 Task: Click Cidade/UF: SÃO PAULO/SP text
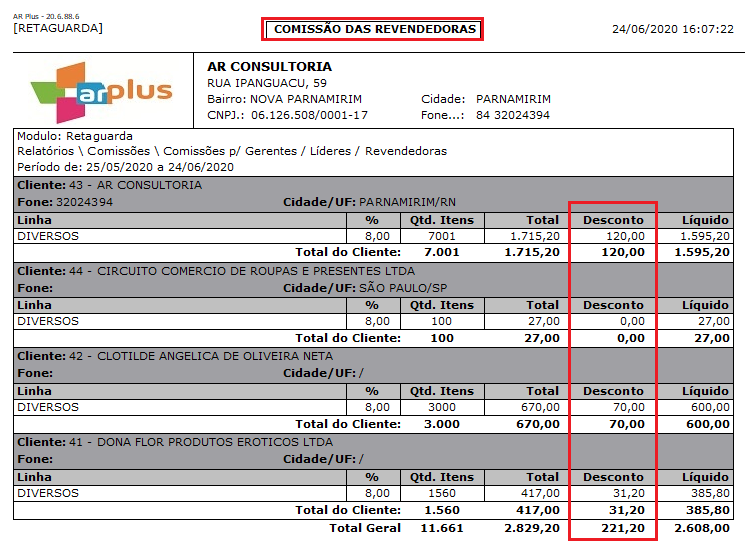click(x=365, y=288)
